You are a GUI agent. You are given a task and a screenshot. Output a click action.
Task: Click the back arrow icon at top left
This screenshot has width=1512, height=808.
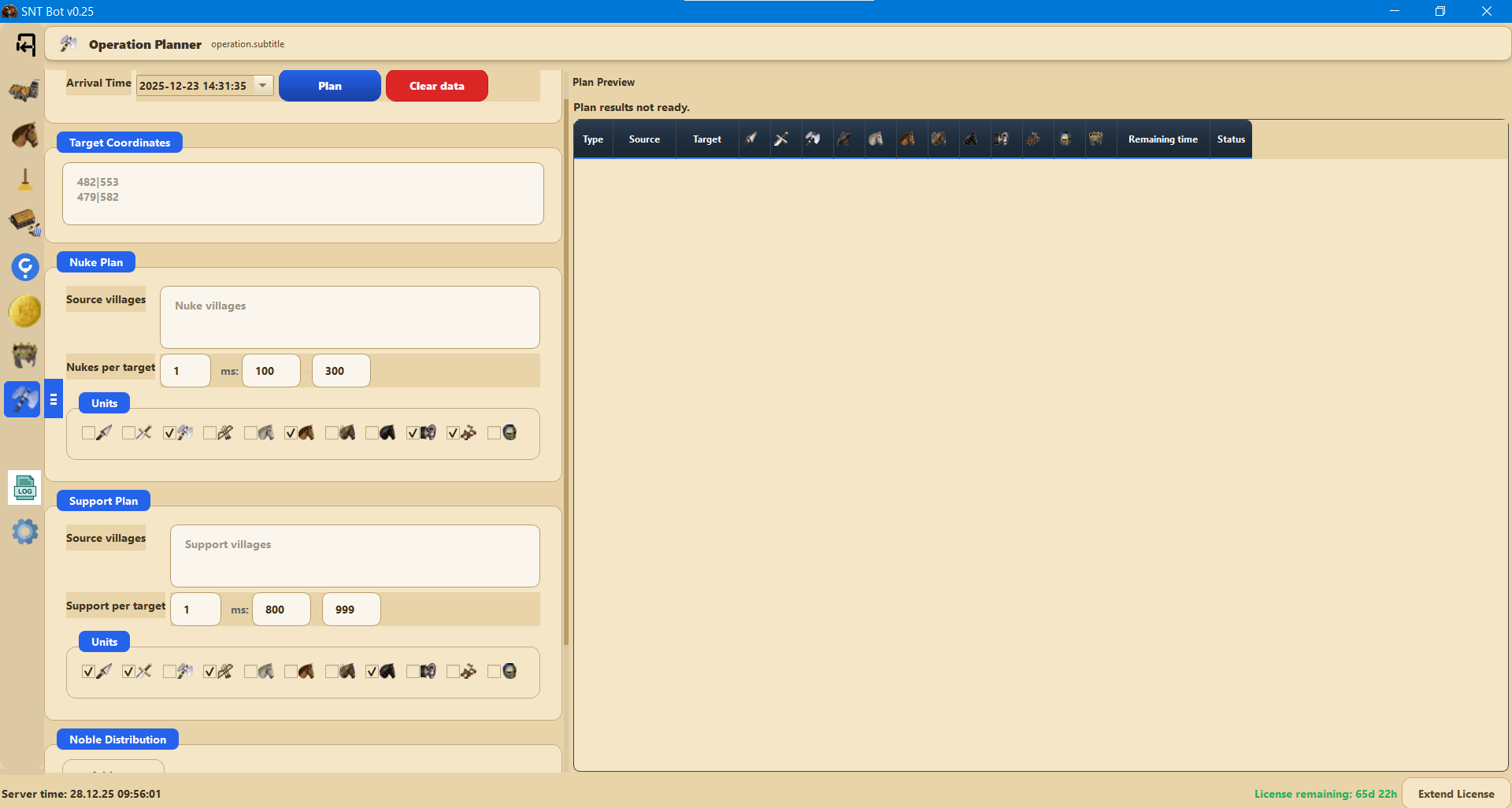[x=25, y=45]
